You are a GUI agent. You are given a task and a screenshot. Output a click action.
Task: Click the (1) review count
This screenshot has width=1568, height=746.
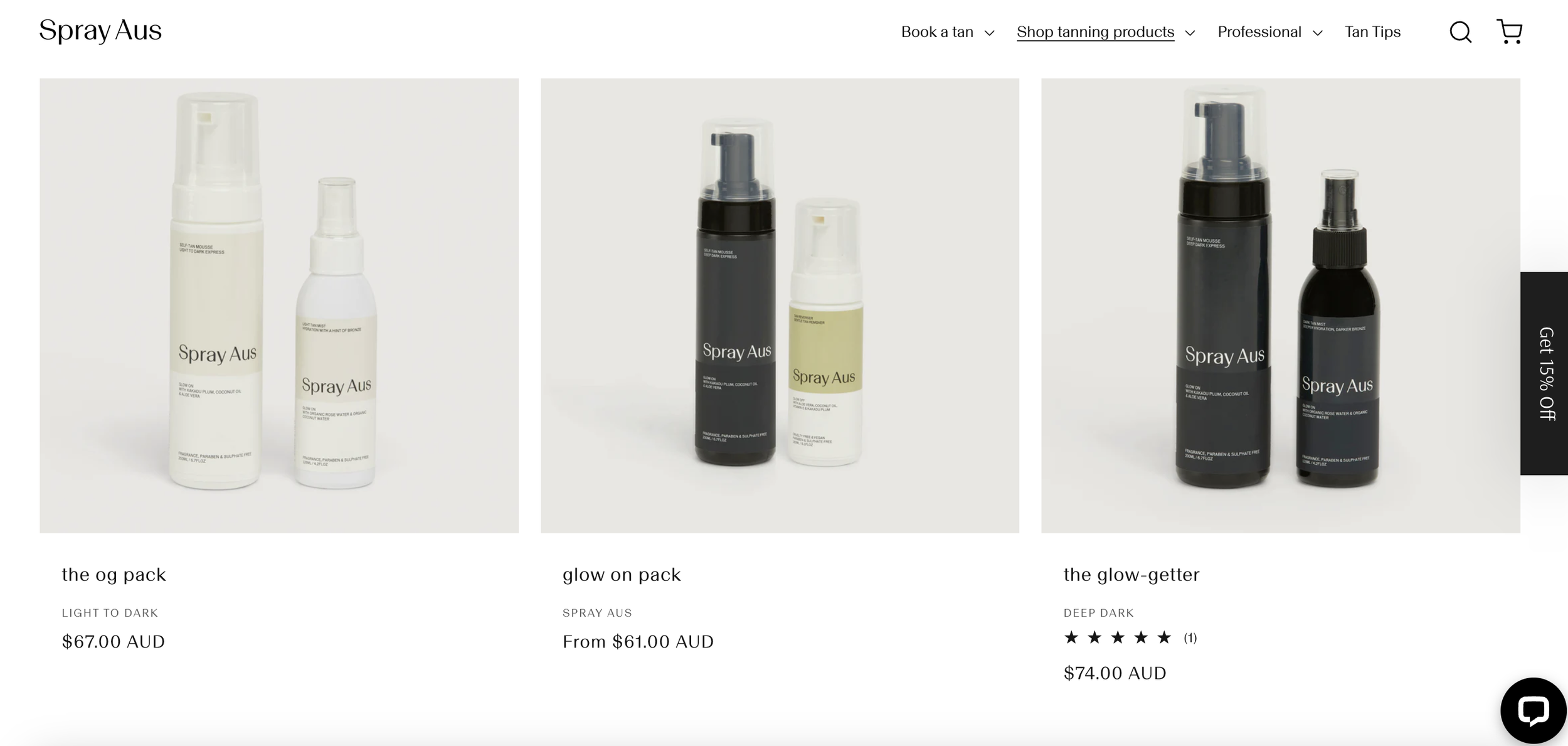coord(1190,638)
